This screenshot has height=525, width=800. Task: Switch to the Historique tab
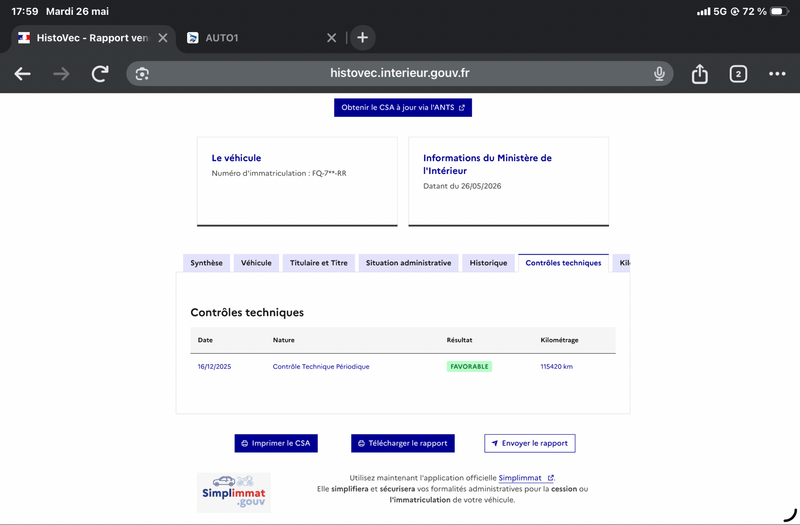click(x=488, y=263)
